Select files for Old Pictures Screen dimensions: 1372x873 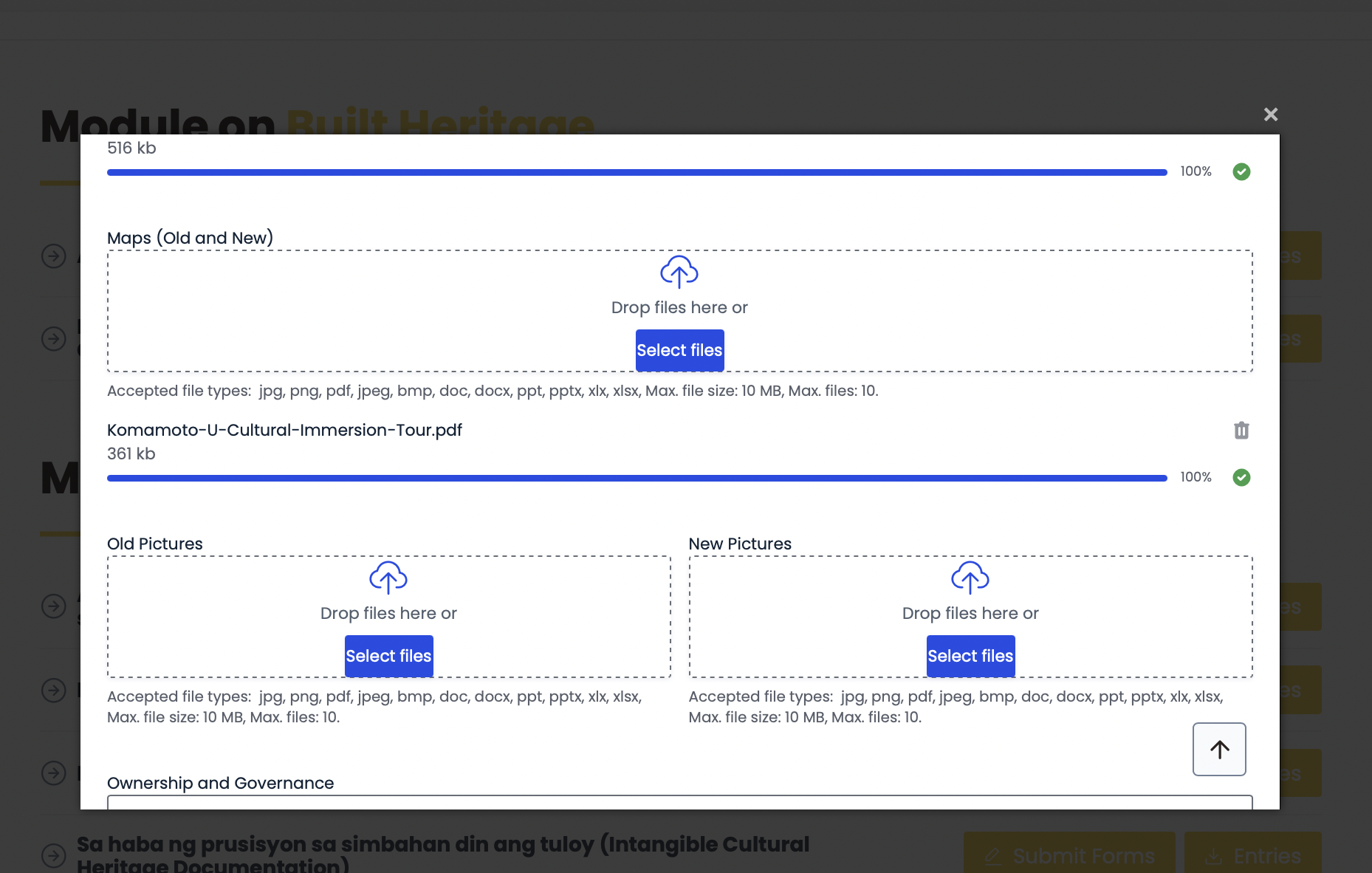(x=388, y=656)
